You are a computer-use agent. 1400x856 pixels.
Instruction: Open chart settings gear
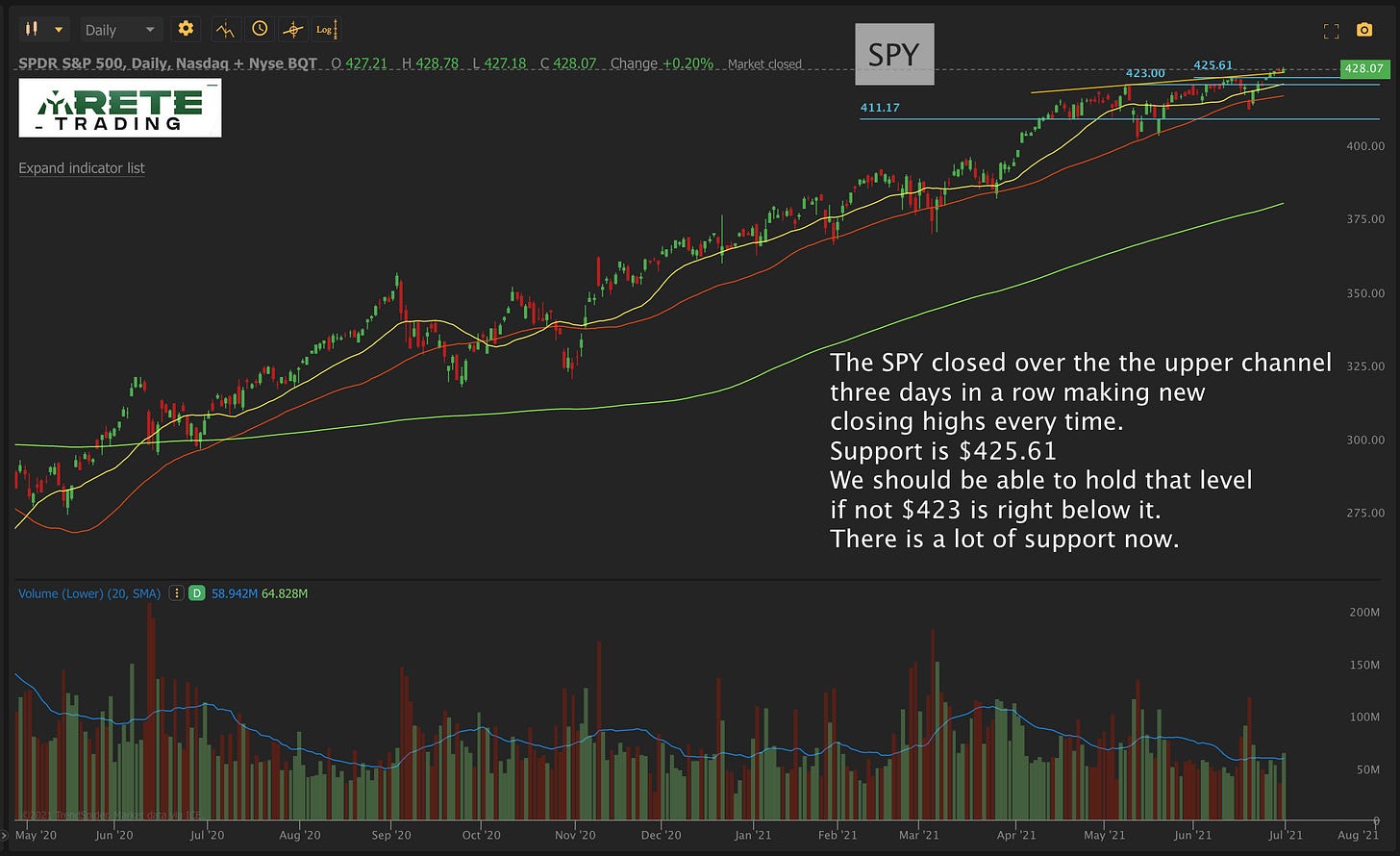tap(186, 29)
